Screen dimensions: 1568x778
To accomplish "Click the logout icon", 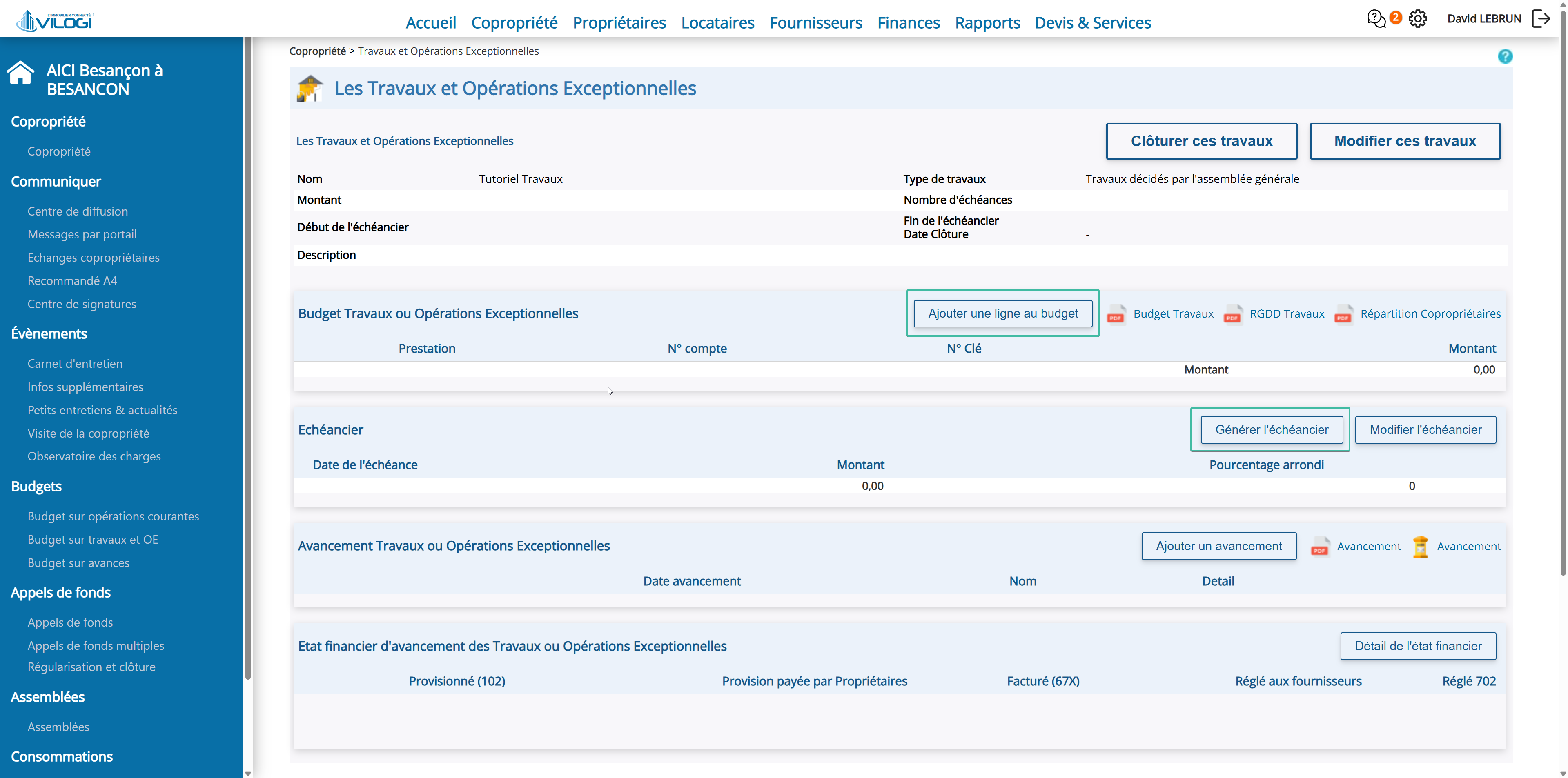I will 1541,19.
